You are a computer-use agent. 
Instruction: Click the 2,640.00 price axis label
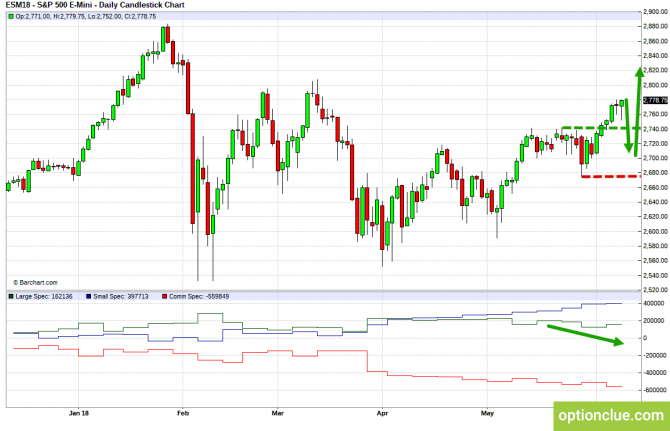click(x=655, y=202)
